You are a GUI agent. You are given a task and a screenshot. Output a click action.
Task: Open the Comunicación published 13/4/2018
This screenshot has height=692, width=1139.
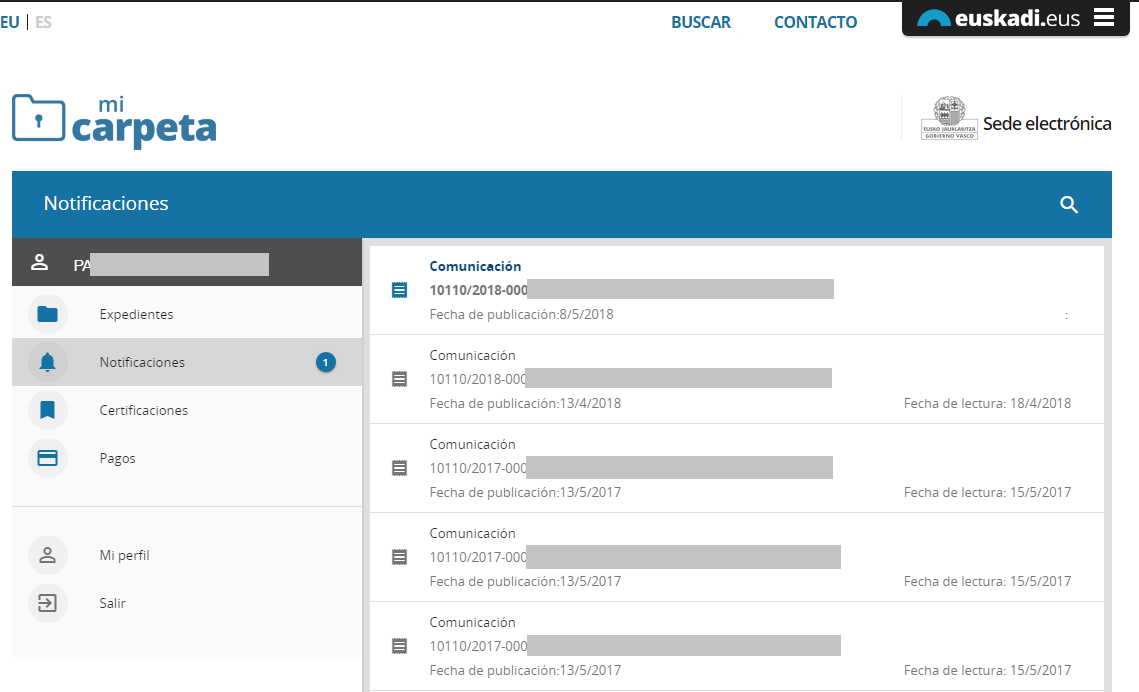630,379
